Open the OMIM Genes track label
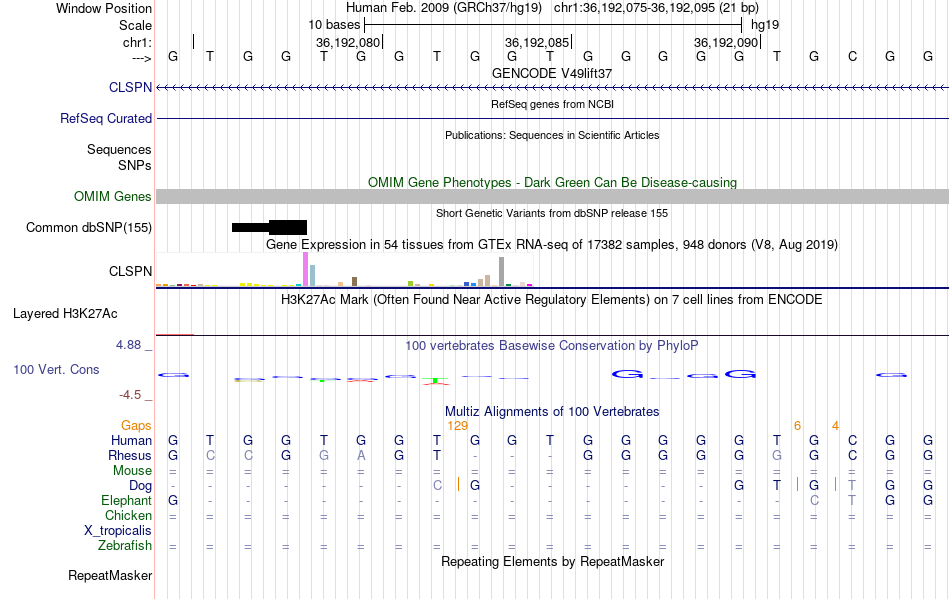This screenshot has width=950, height=599. pos(113,196)
